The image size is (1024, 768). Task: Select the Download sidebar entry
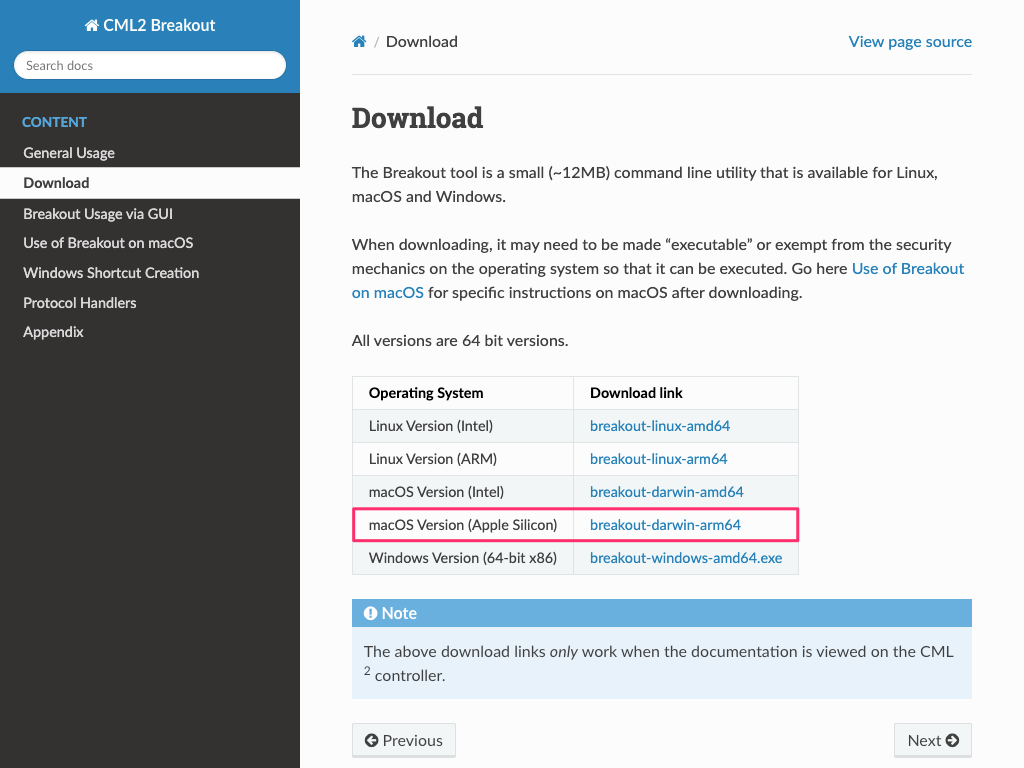150,183
